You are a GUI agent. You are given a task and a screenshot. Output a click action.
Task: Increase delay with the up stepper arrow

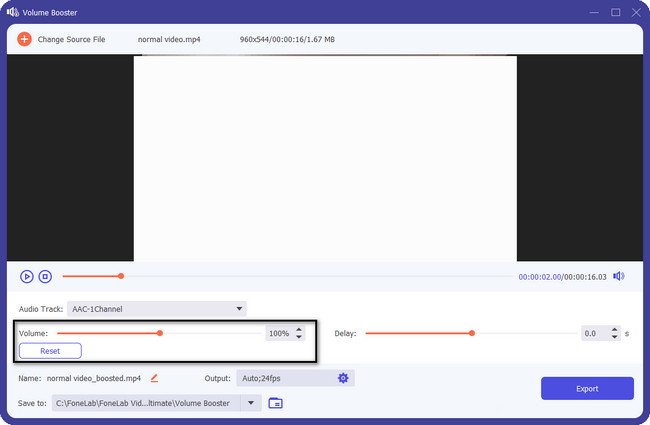coord(613,329)
